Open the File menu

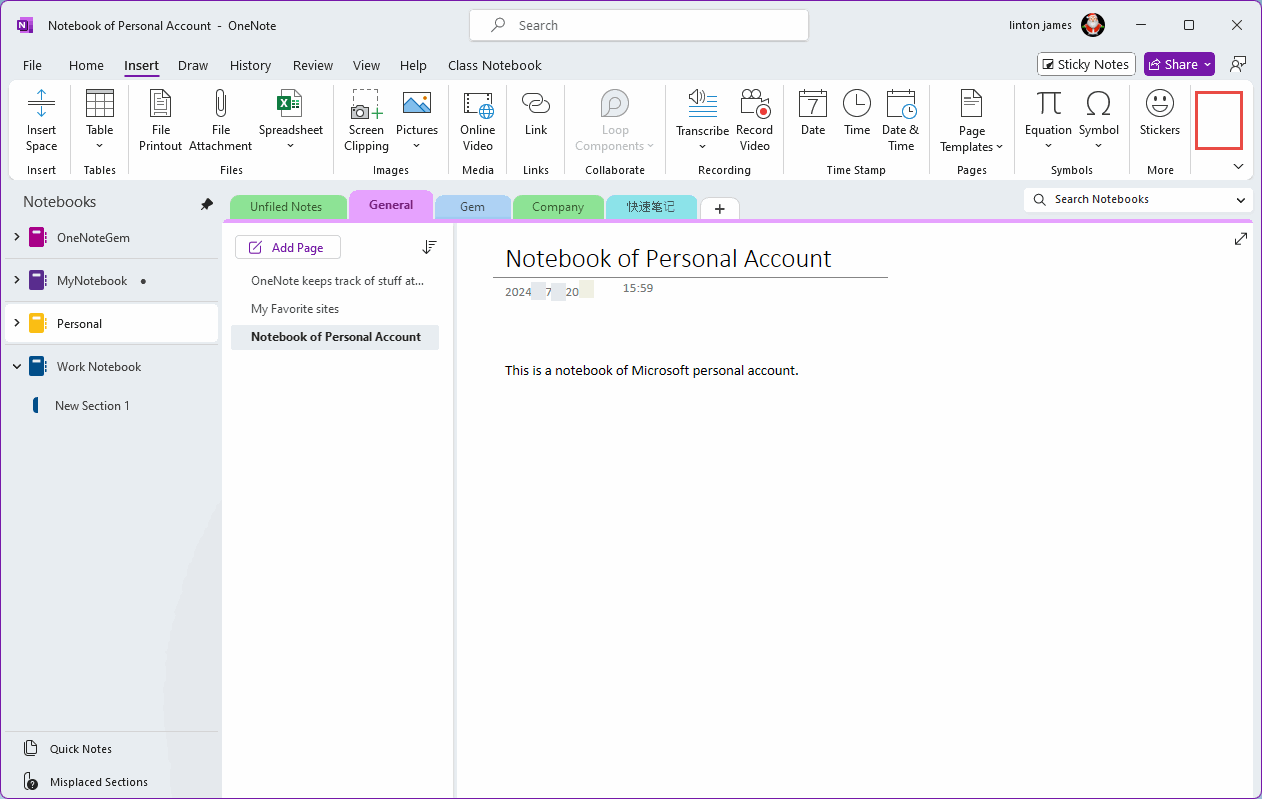click(x=32, y=65)
